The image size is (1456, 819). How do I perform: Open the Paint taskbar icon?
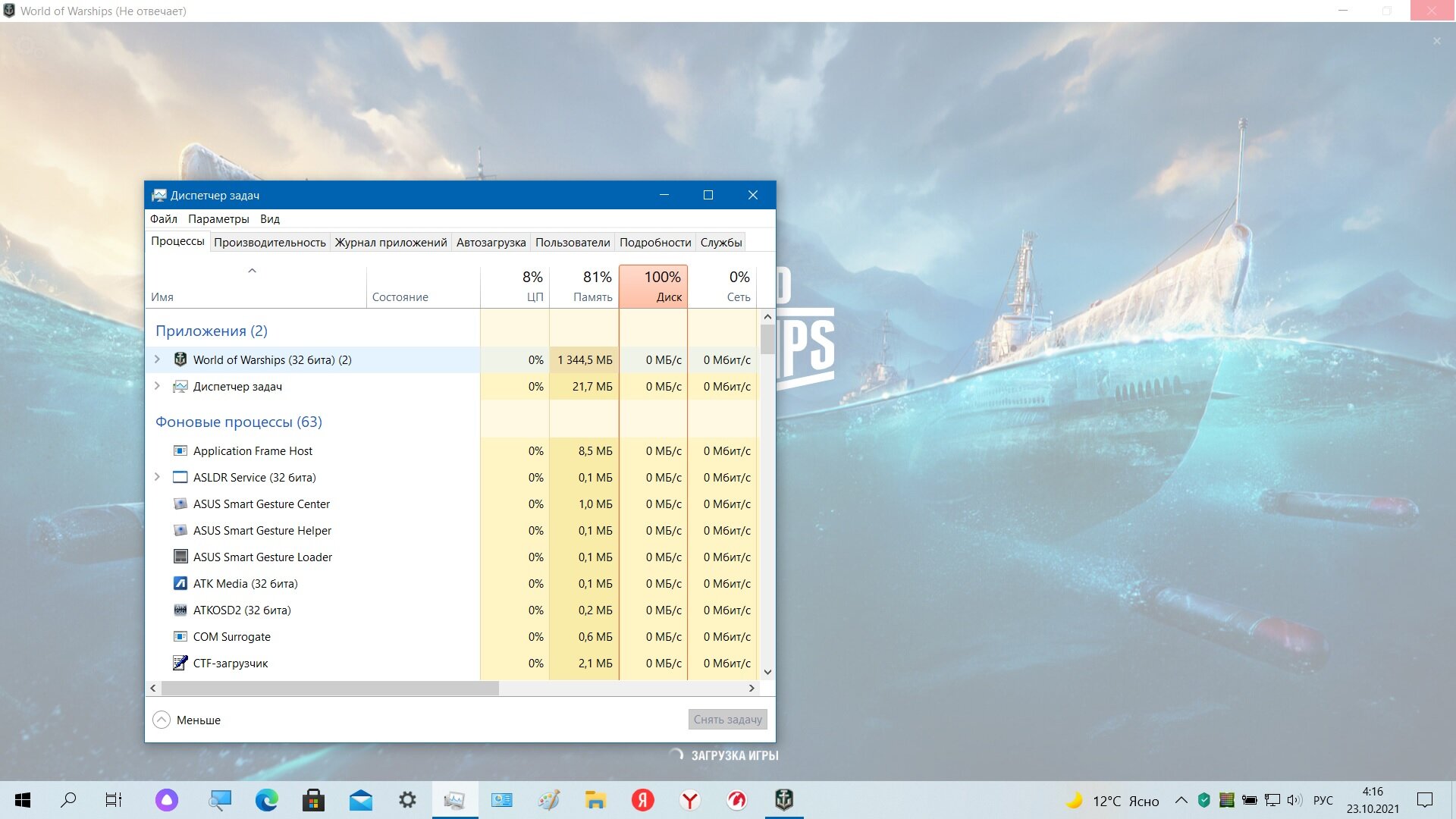[548, 800]
